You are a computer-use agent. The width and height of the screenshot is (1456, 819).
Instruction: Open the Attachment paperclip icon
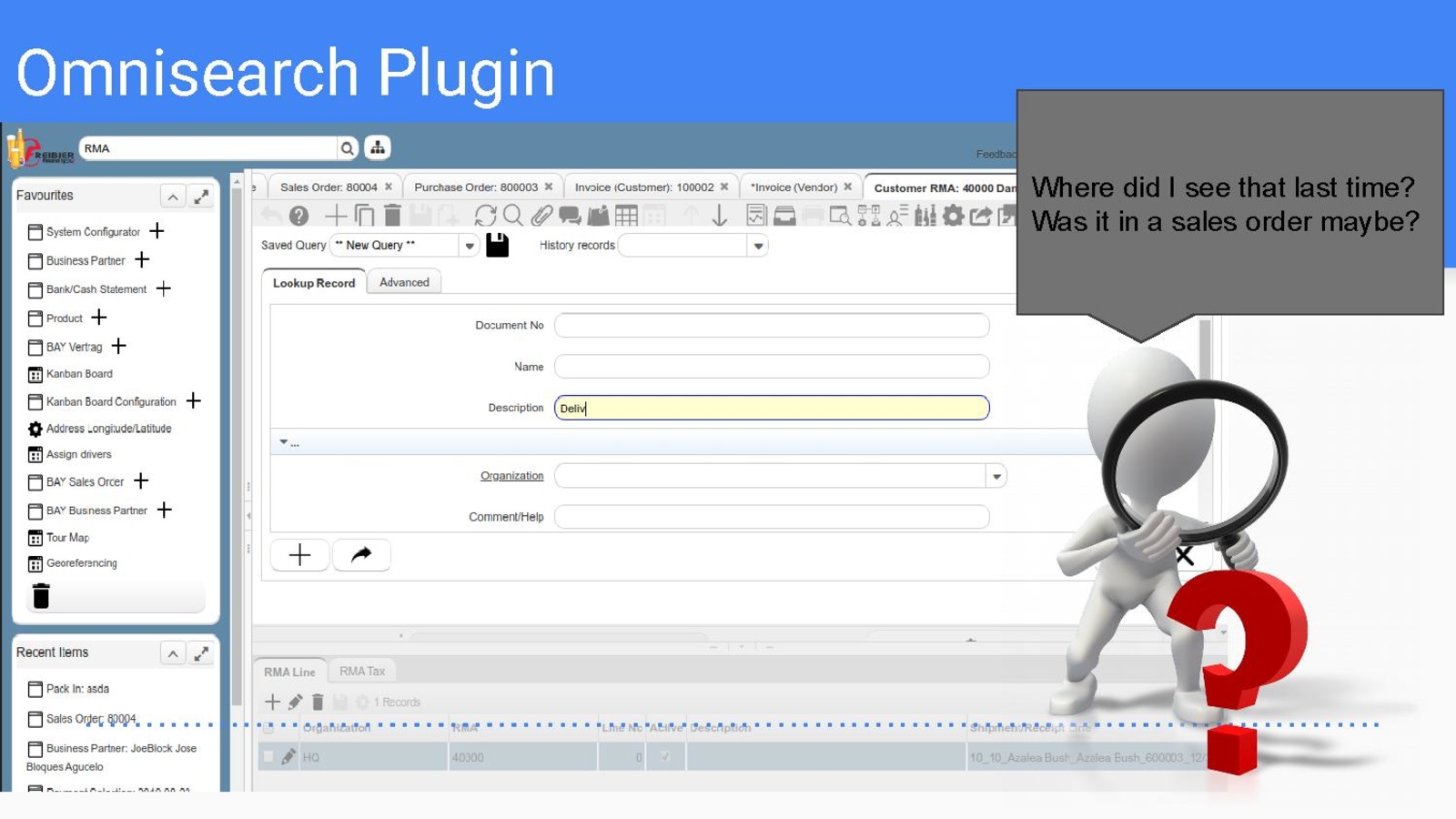tap(541, 216)
